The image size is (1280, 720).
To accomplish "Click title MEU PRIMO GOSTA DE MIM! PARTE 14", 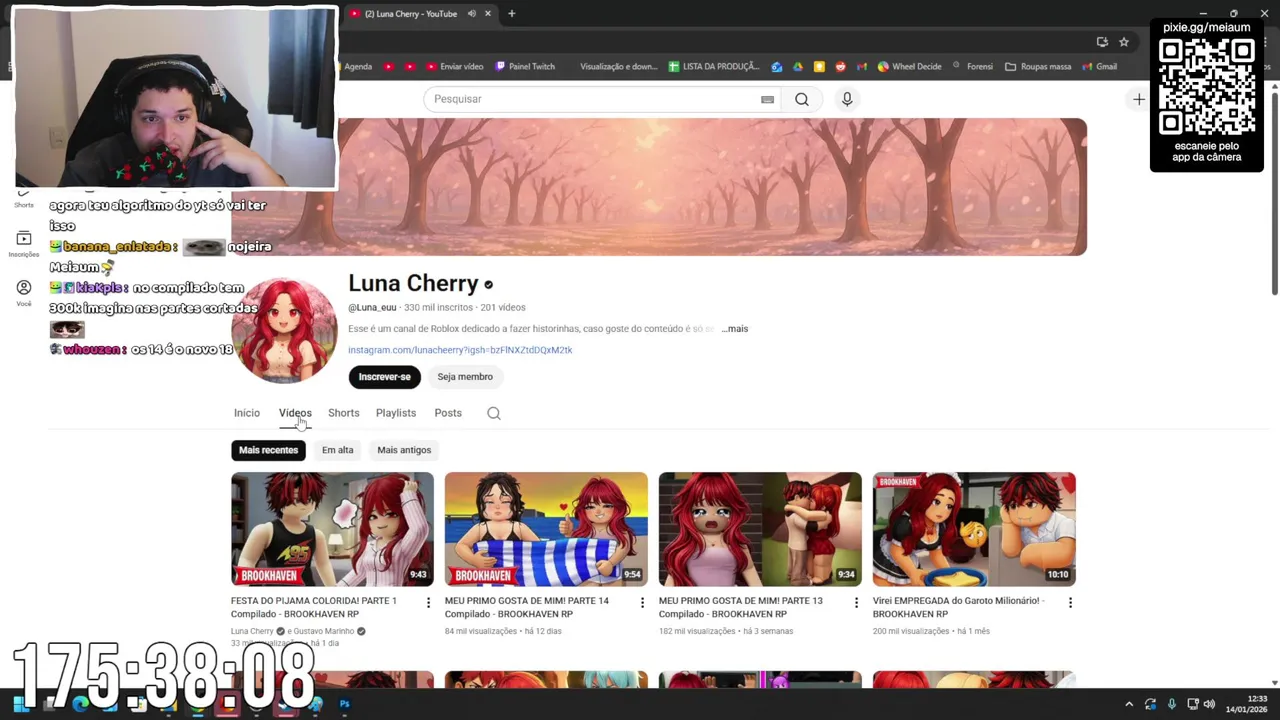I will (527, 607).
